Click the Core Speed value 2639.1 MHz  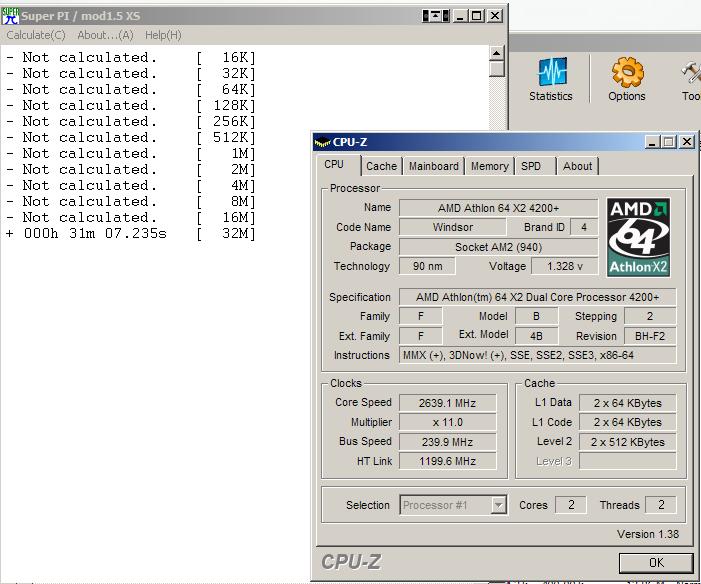448,403
